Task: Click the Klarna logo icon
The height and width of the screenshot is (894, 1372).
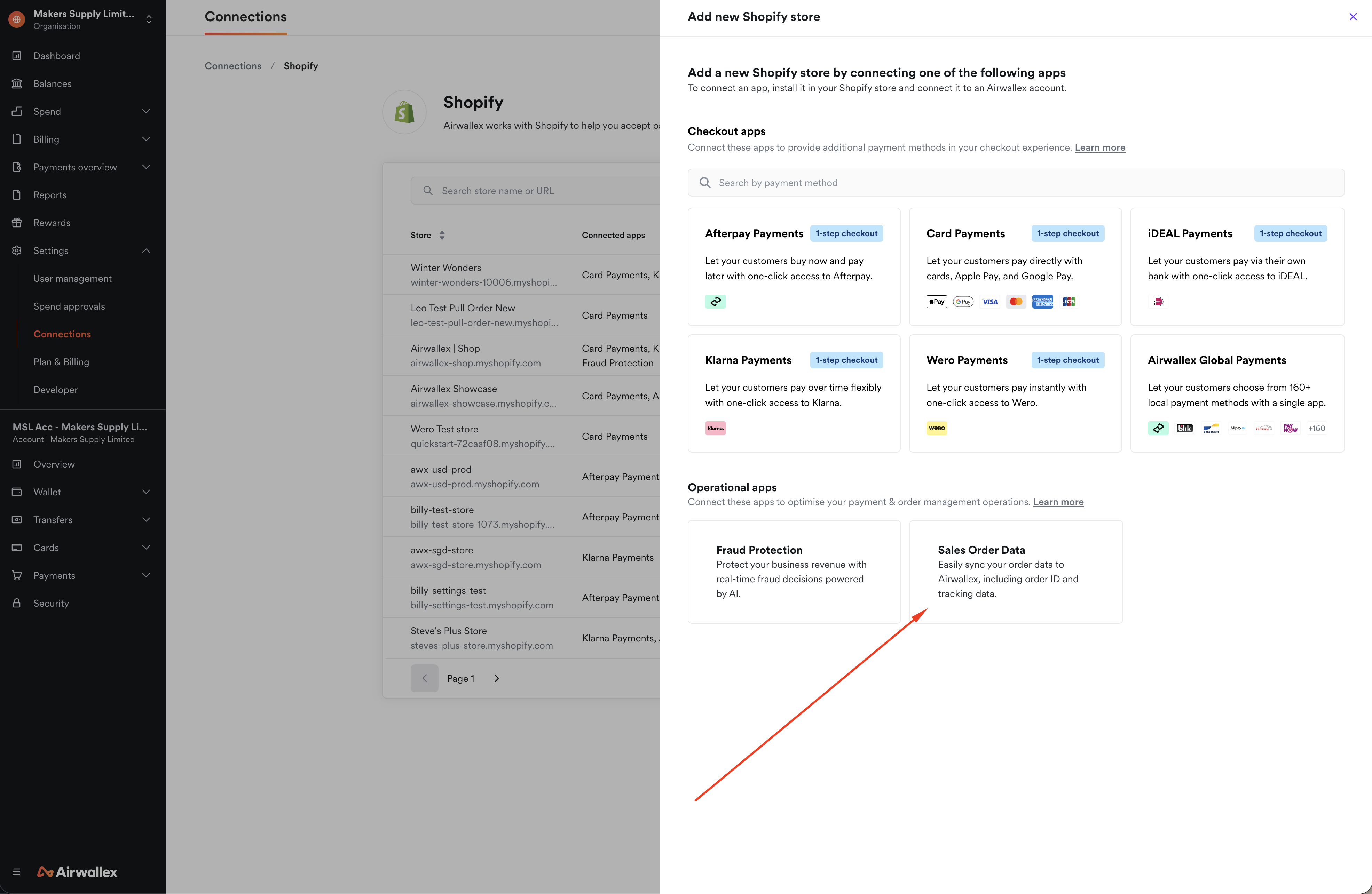Action: click(715, 428)
